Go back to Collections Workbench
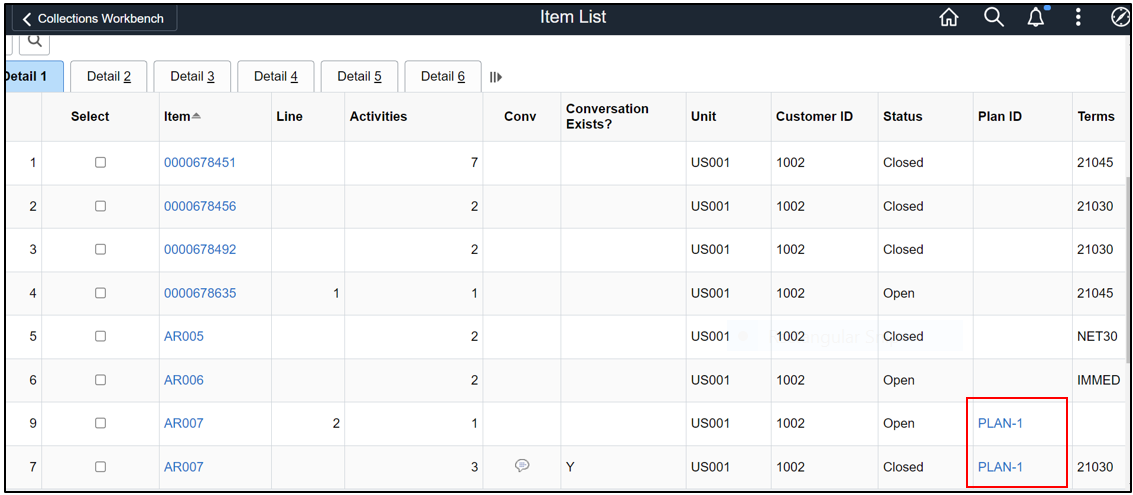Screen dimensions: 1133x495 [x=92, y=18]
